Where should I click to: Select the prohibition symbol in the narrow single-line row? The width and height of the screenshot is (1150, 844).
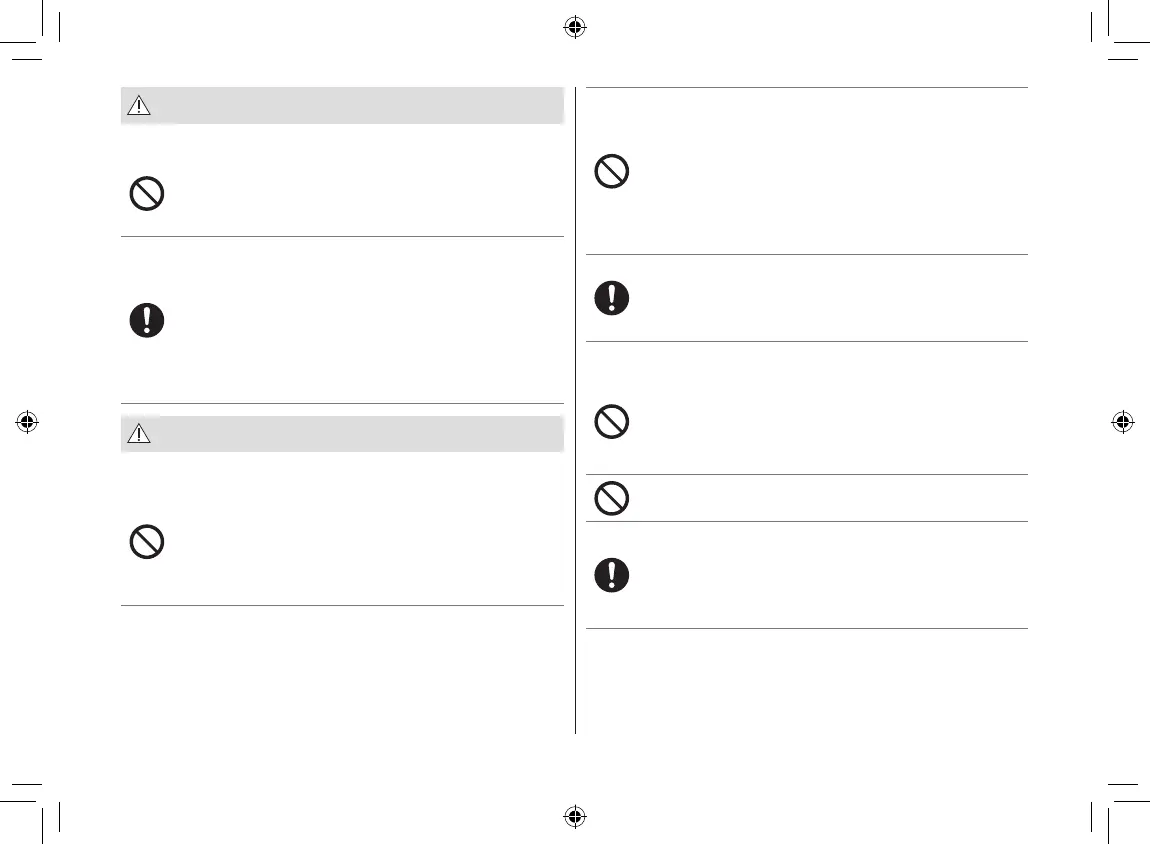[x=612, y=497]
